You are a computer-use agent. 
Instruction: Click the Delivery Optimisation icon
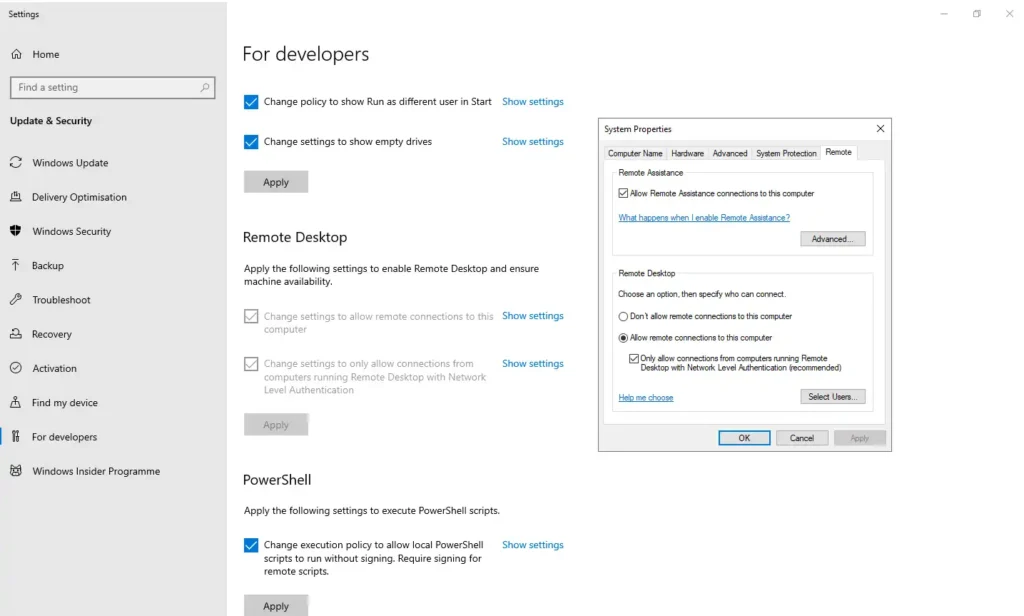pyautogui.click(x=16, y=197)
